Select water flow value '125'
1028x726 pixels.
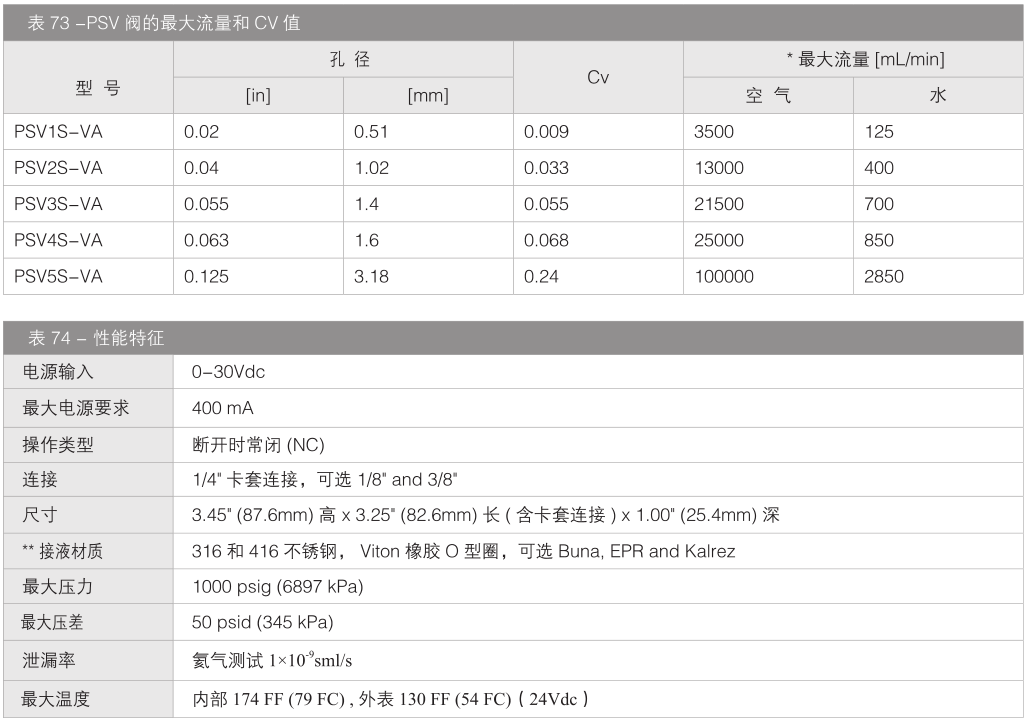tap(879, 132)
